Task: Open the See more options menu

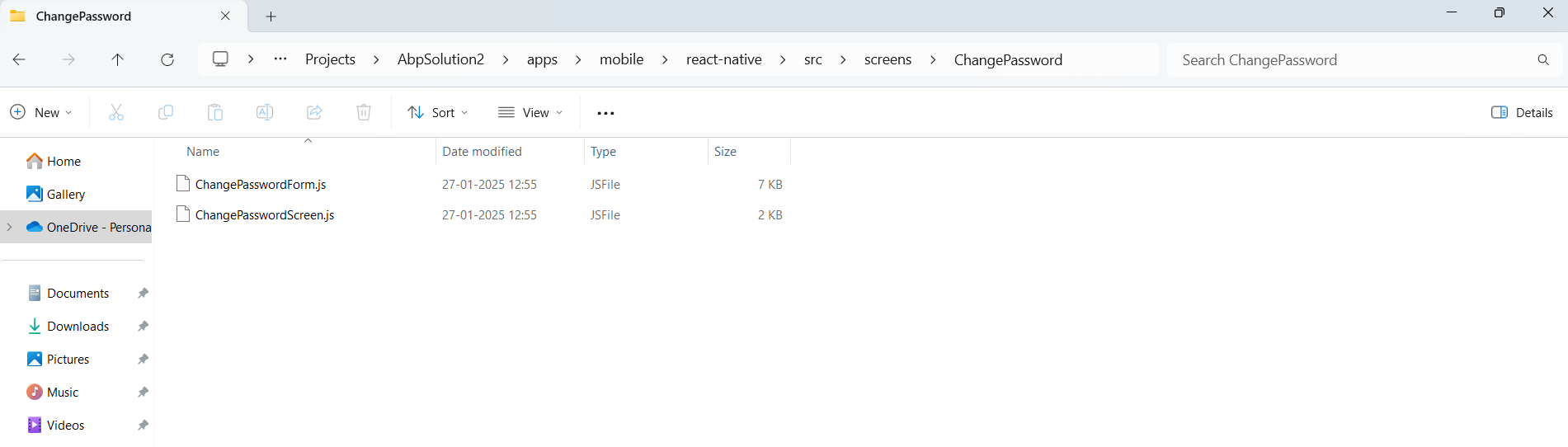Action: click(605, 113)
